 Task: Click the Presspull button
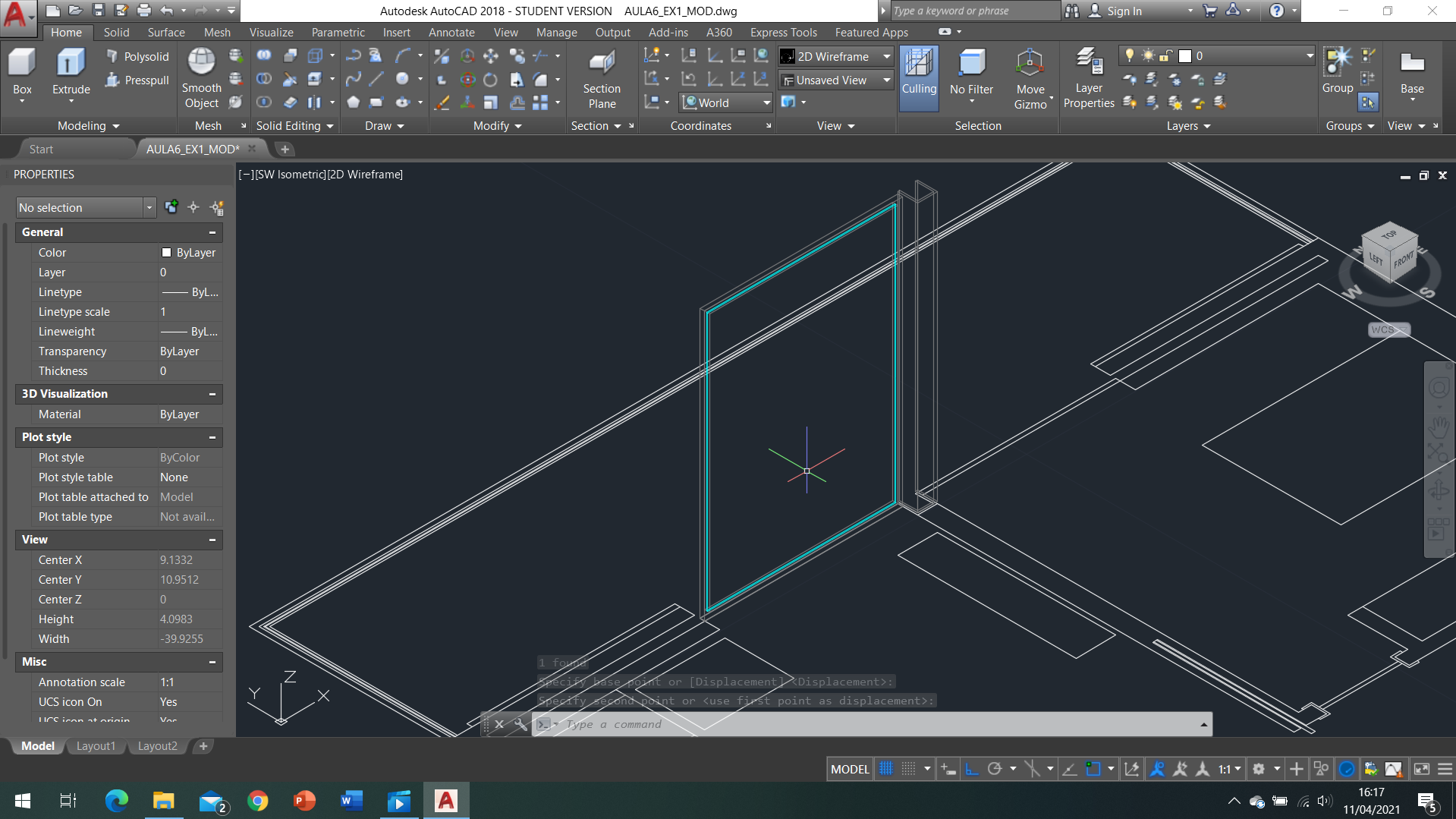coord(137,80)
